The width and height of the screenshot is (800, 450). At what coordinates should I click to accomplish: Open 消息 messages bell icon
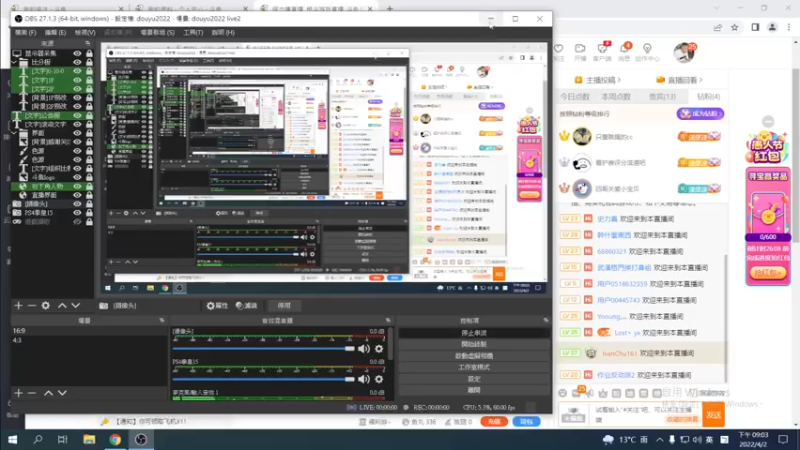[624, 48]
